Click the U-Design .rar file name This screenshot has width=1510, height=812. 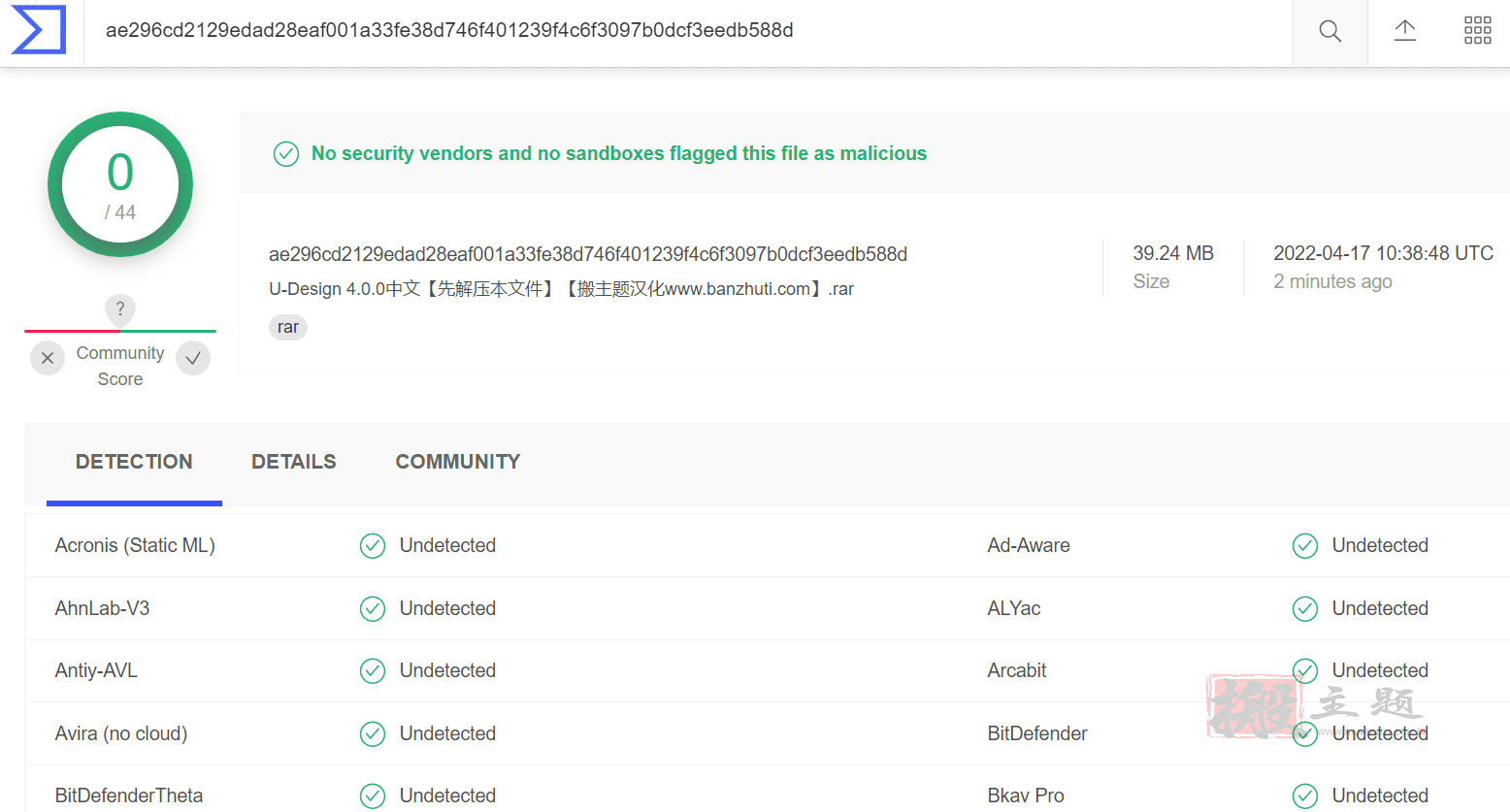(561, 289)
